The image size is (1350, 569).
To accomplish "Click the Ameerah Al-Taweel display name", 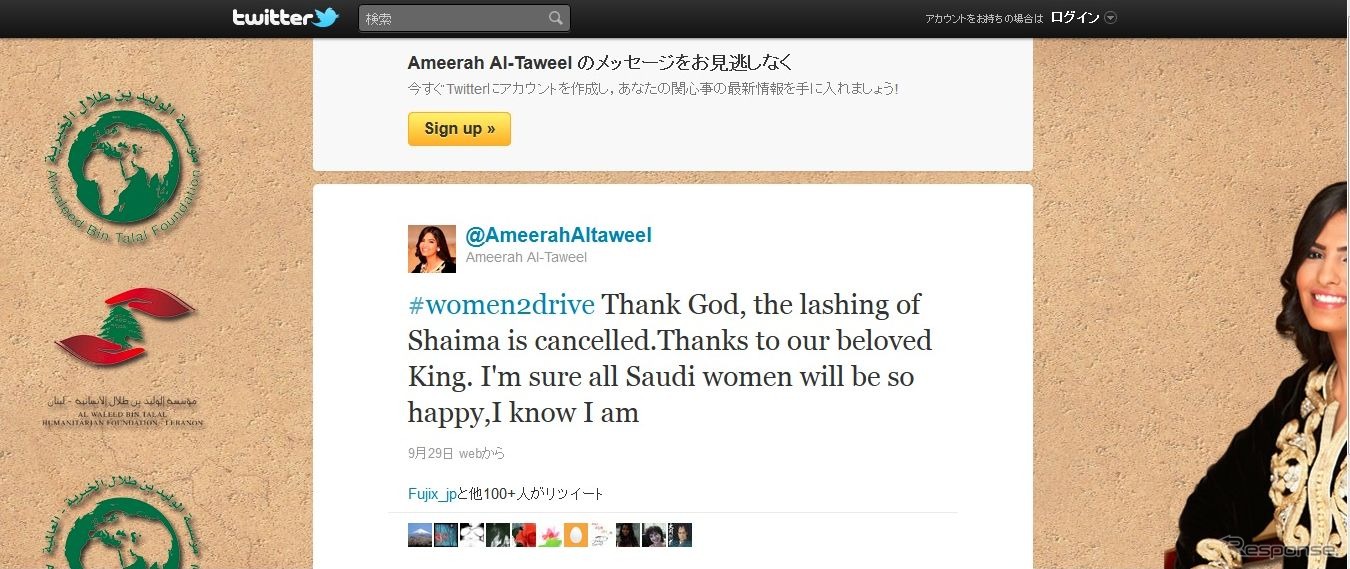I will click(x=526, y=257).
